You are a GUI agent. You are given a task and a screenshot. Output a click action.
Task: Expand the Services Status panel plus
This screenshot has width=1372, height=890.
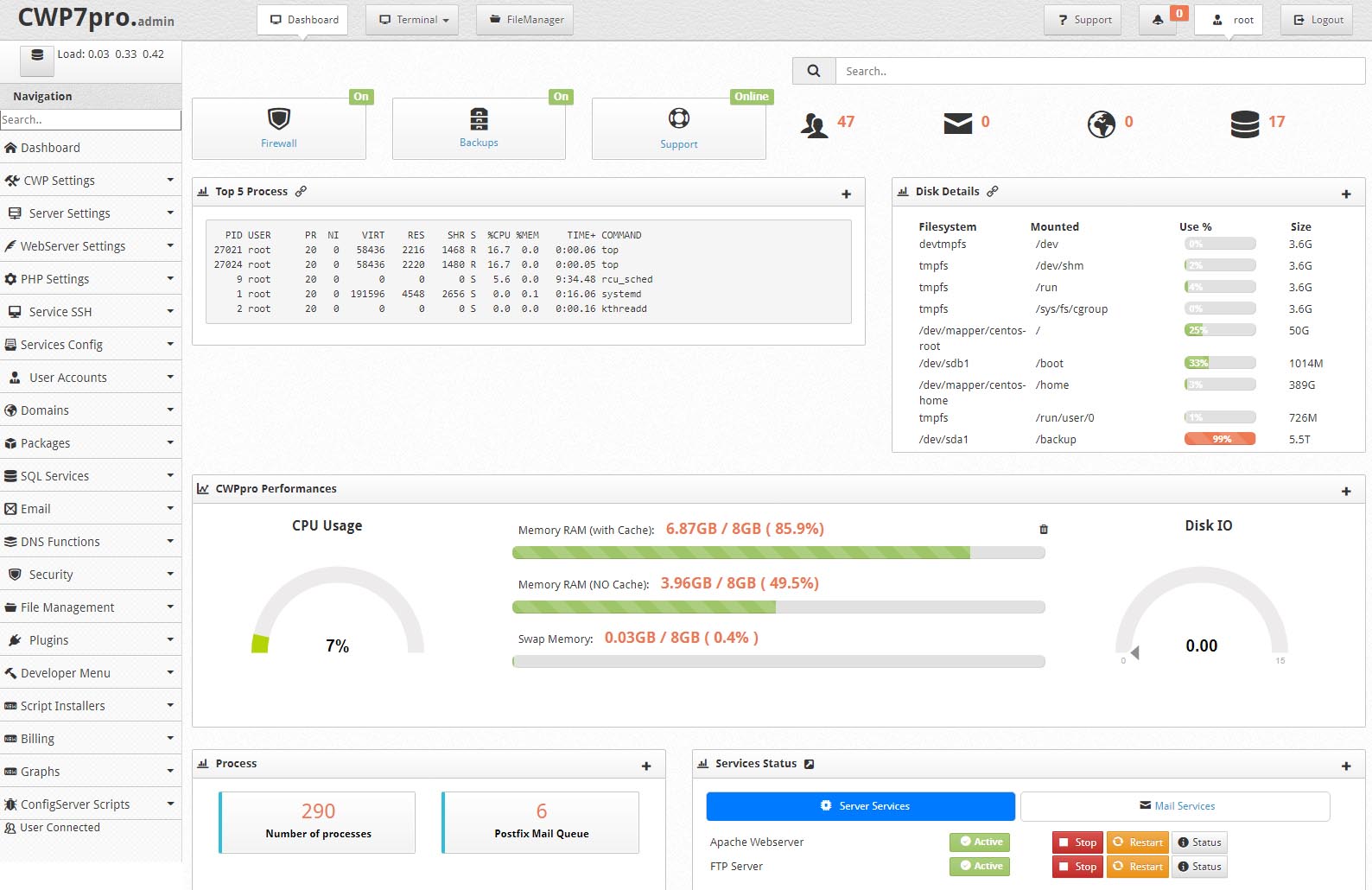click(1346, 766)
